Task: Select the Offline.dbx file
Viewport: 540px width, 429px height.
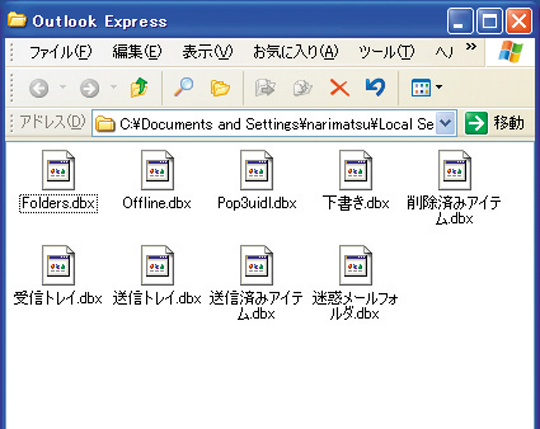Action: [x=157, y=180]
